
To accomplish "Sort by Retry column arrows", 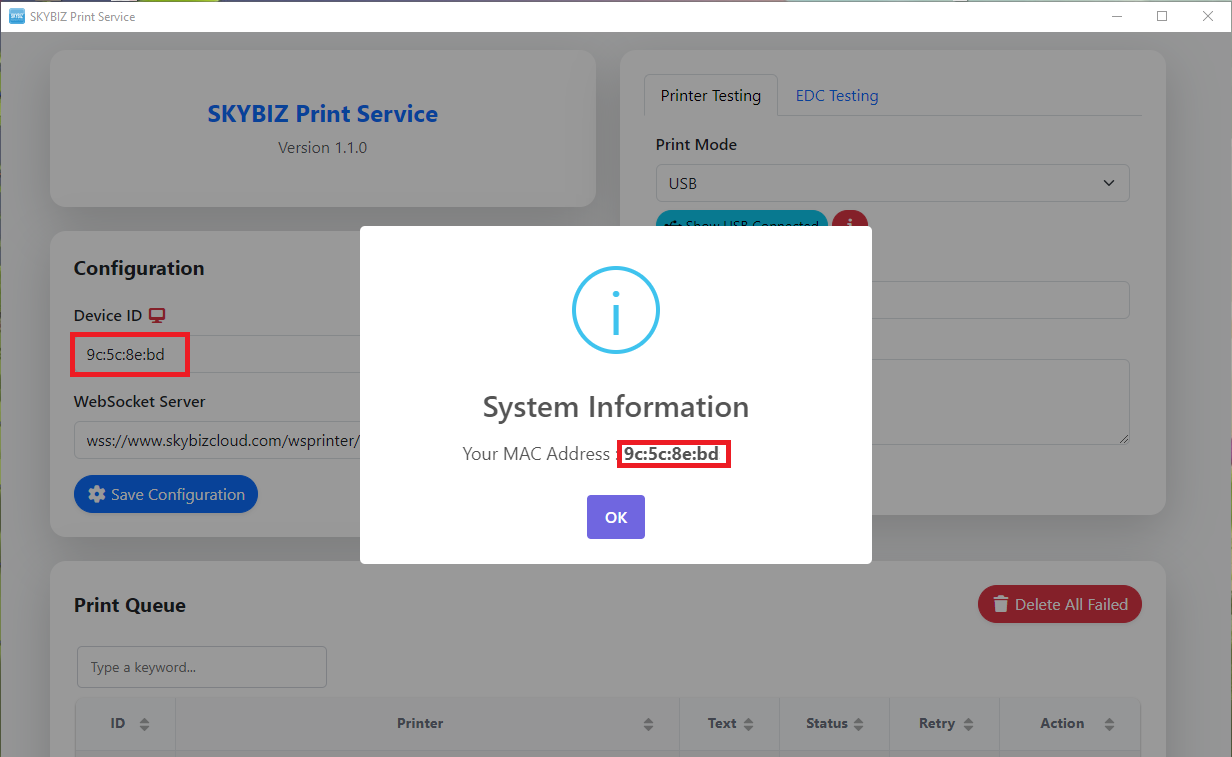I will (969, 724).
